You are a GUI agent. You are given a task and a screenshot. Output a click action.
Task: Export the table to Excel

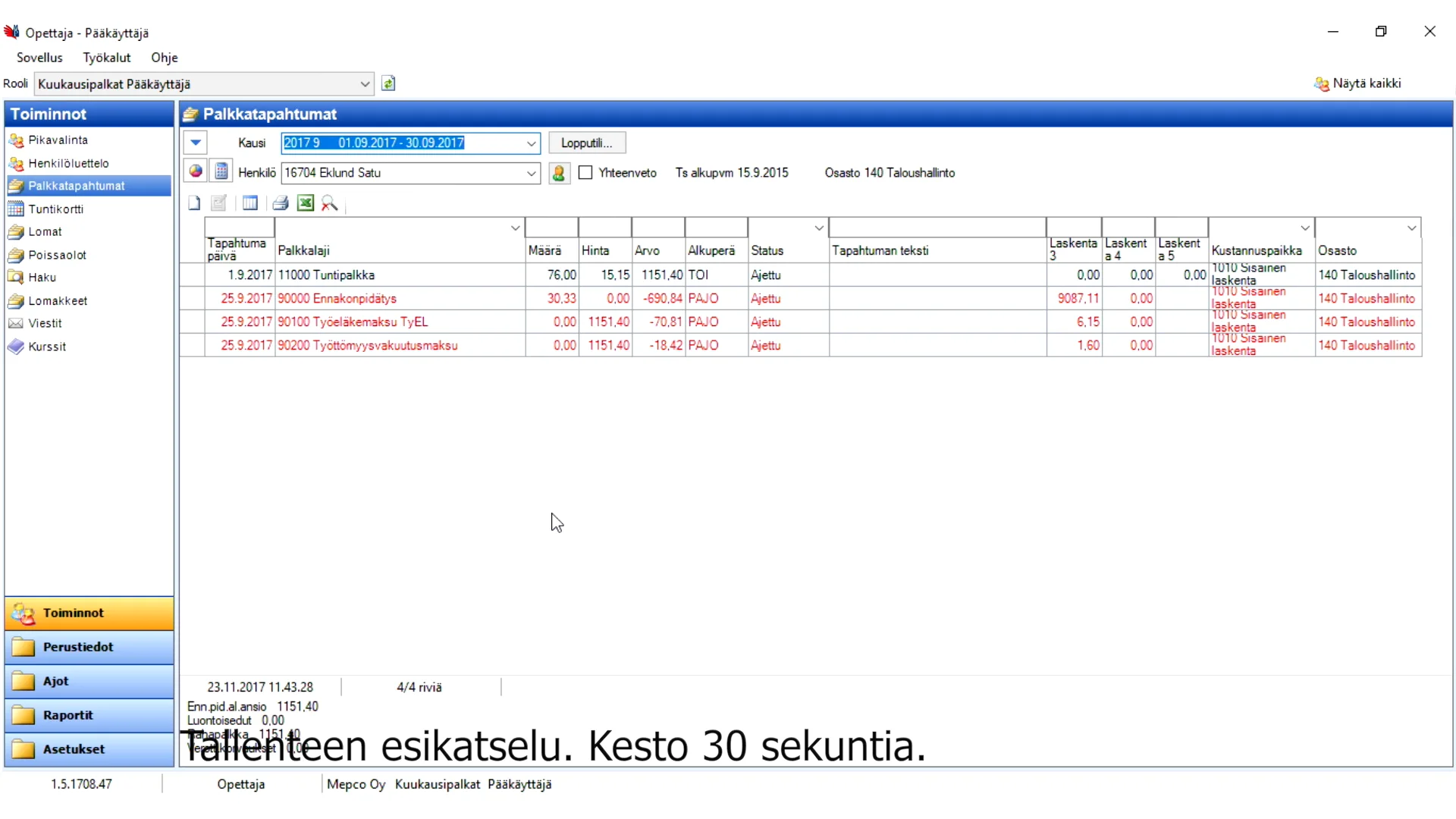click(x=306, y=202)
